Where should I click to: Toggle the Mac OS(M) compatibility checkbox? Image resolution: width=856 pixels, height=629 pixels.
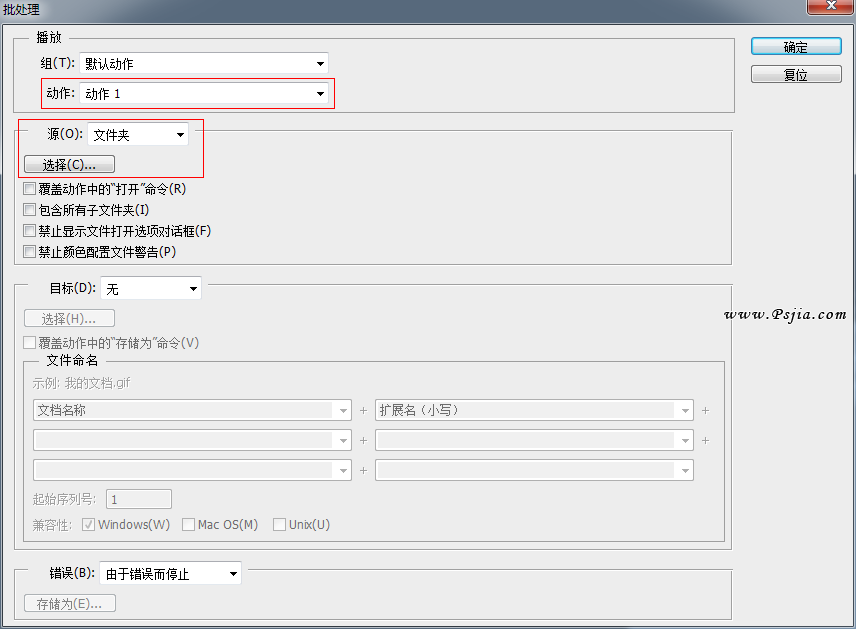189,525
